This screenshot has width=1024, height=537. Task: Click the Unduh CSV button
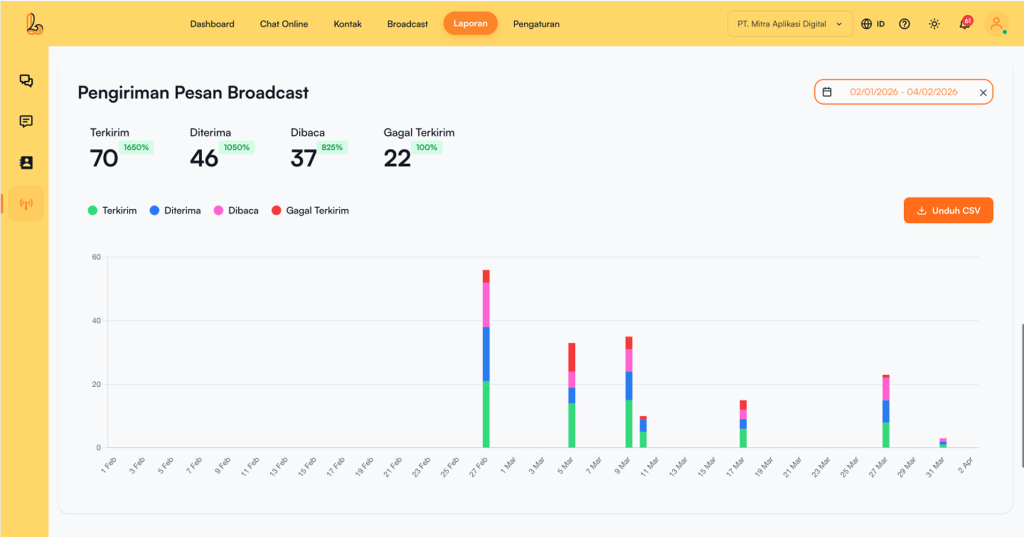[x=948, y=211]
